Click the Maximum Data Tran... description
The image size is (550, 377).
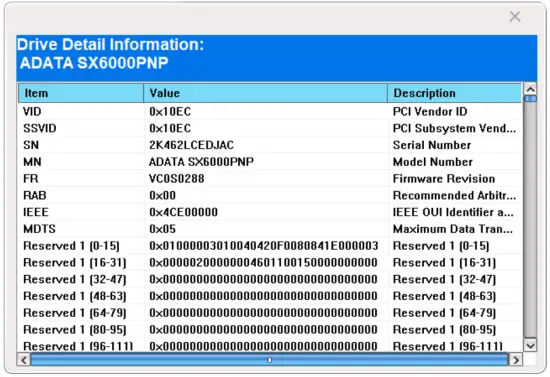coord(453,229)
